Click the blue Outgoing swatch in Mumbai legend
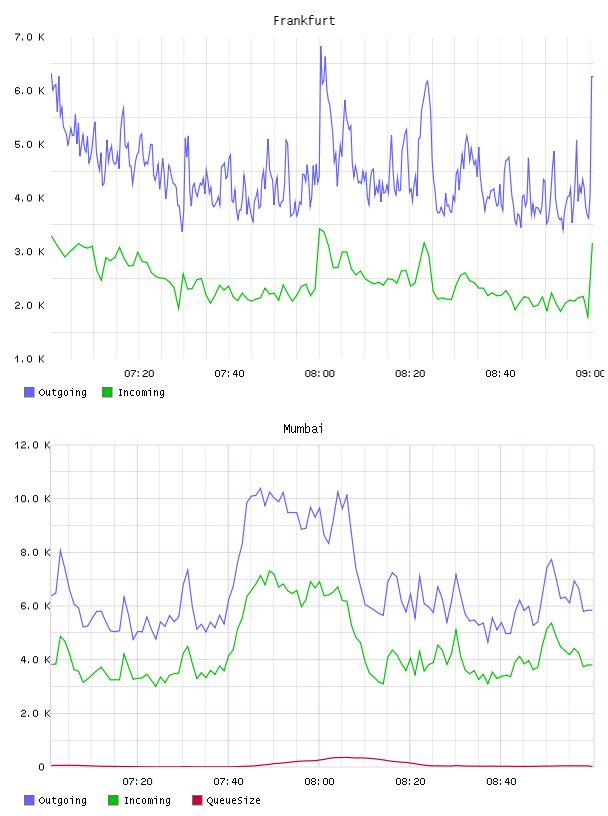This screenshot has height=816, width=608. [29, 800]
